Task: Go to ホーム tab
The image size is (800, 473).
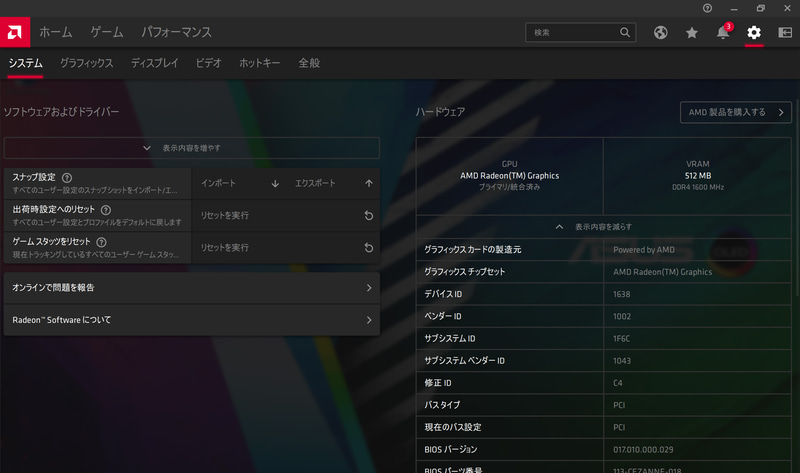Action: [56, 32]
